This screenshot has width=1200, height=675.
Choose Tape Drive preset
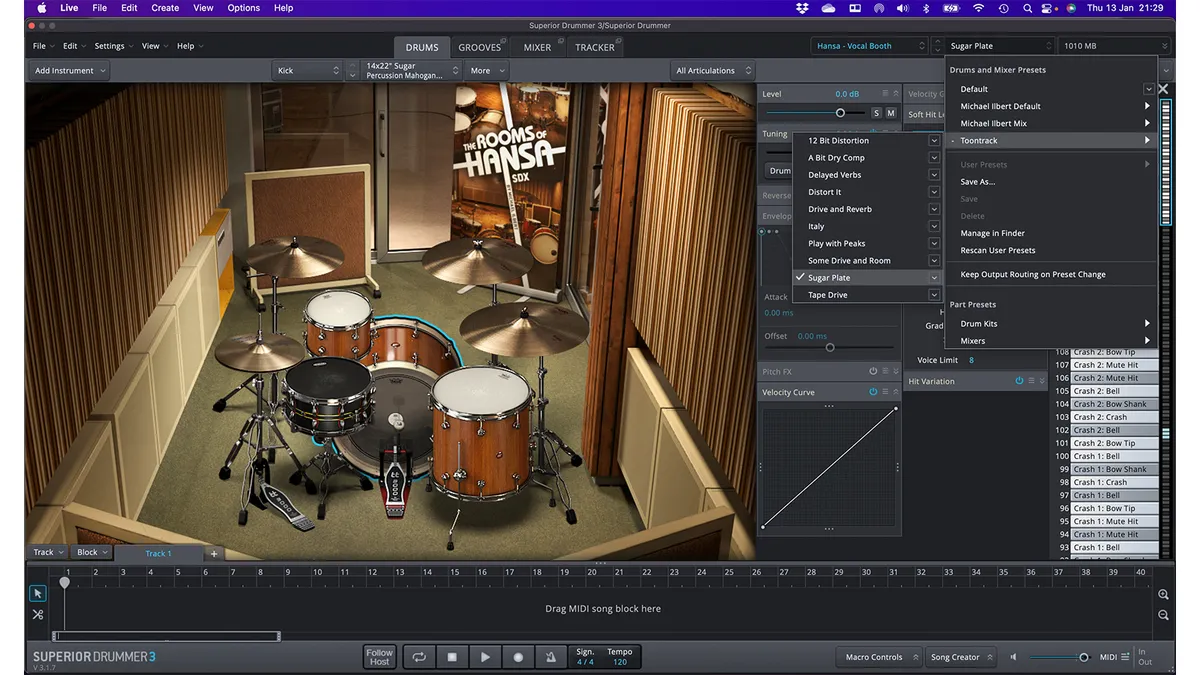pos(867,295)
